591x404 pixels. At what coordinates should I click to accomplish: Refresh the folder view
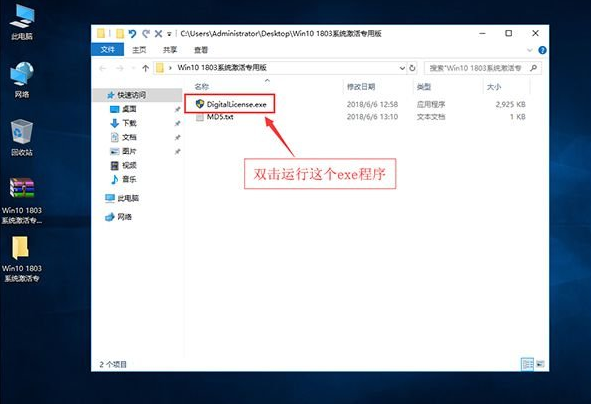412,68
